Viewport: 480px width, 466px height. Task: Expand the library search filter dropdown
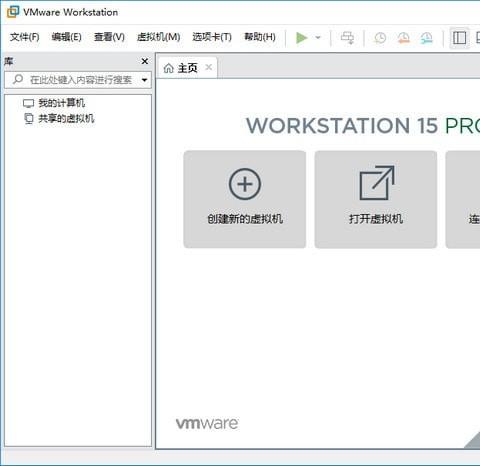(x=144, y=80)
